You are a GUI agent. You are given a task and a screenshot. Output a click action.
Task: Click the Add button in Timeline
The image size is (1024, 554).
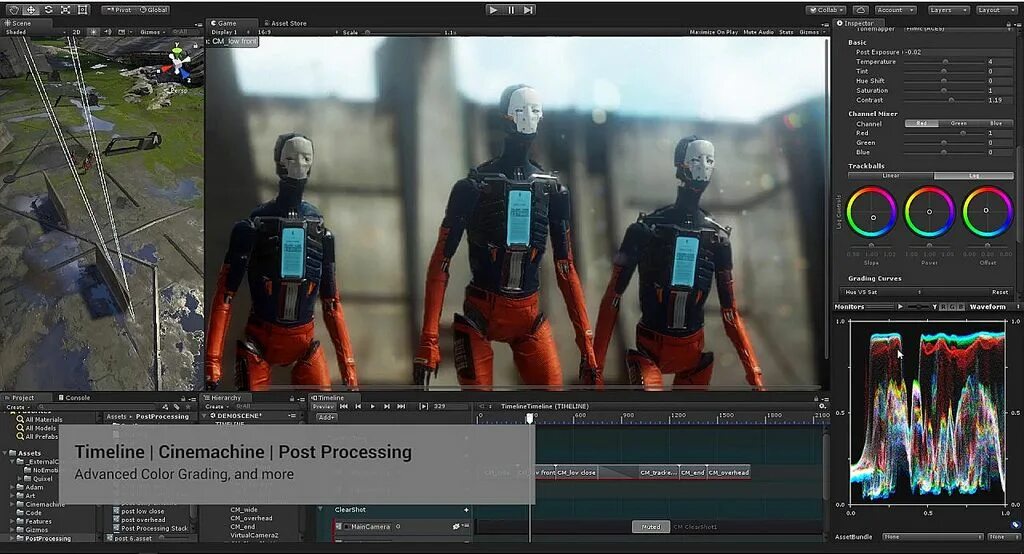[326, 417]
